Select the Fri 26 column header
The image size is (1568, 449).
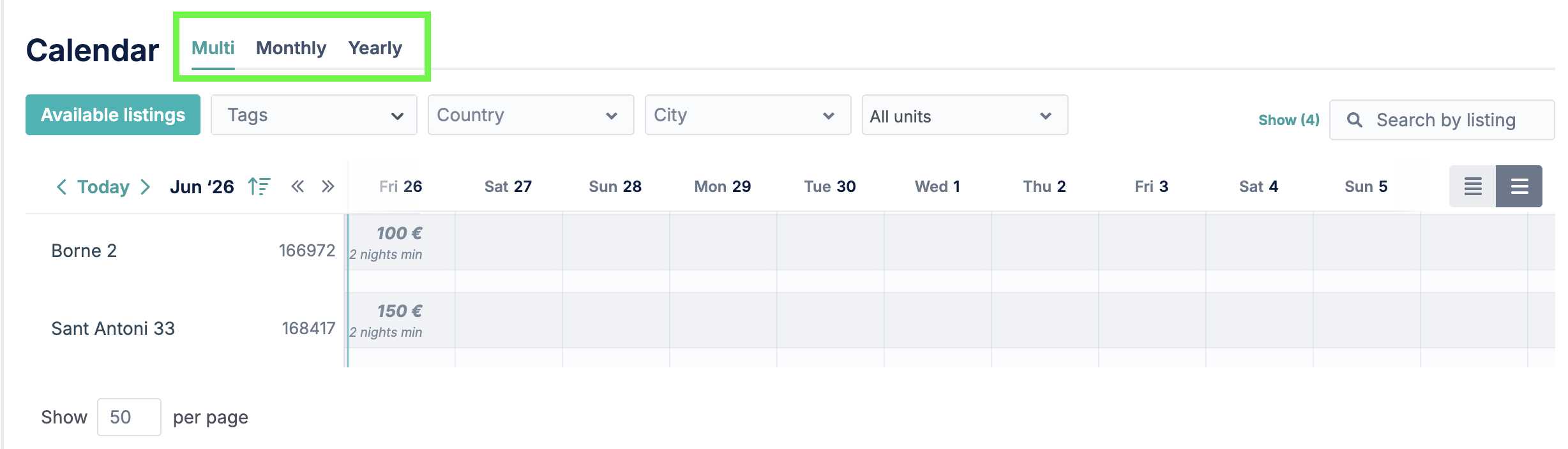click(x=401, y=186)
